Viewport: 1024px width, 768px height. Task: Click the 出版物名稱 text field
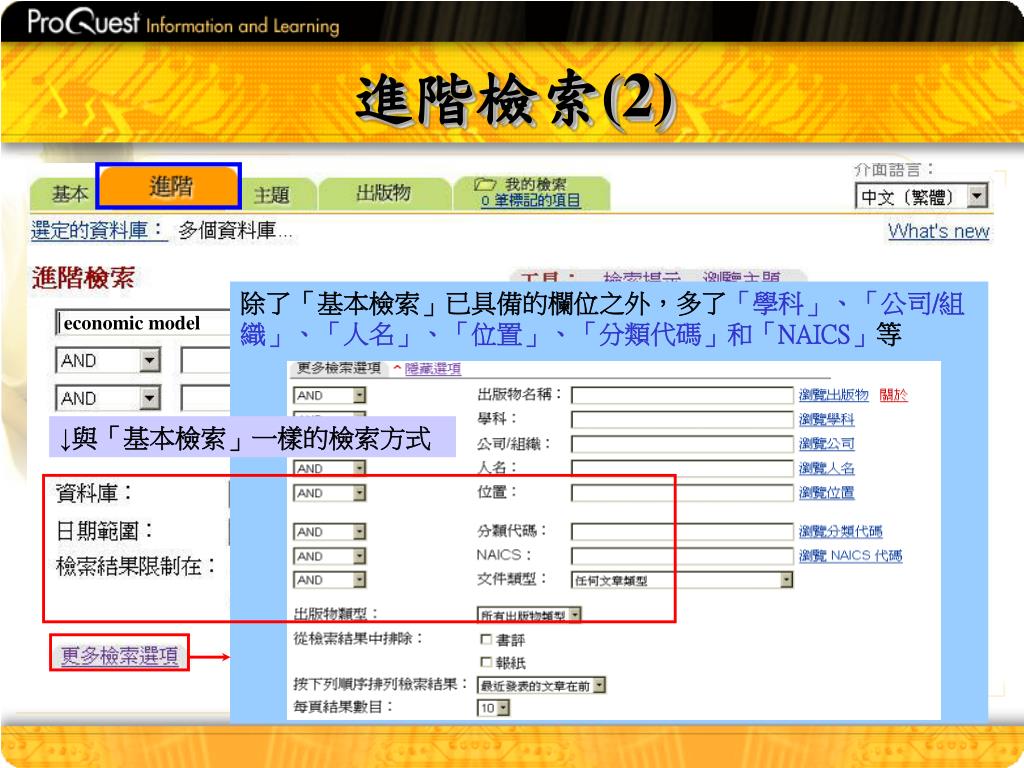pos(682,395)
